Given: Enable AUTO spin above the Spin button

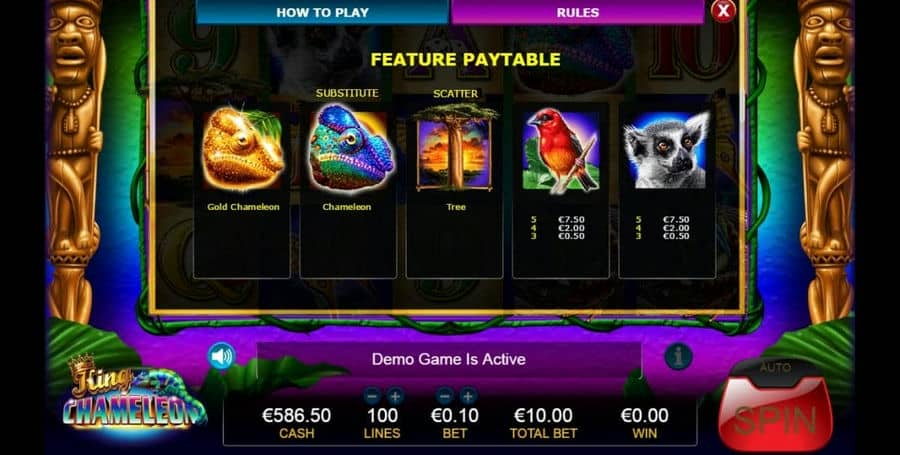Looking at the screenshot, I should [x=775, y=367].
